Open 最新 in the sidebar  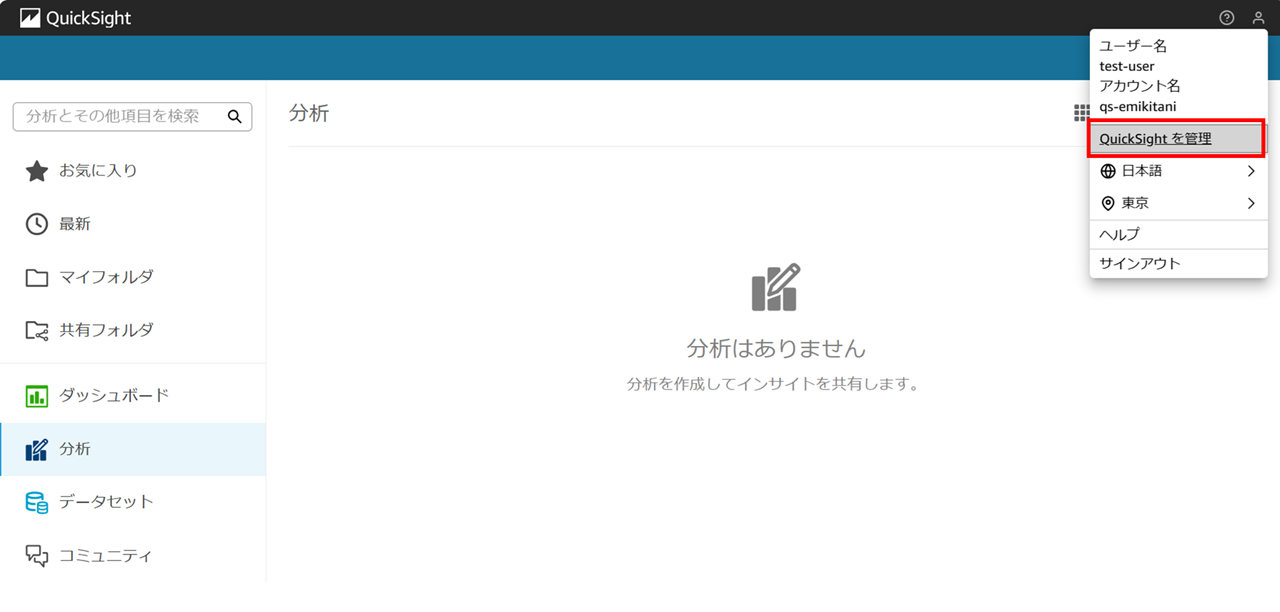point(133,224)
